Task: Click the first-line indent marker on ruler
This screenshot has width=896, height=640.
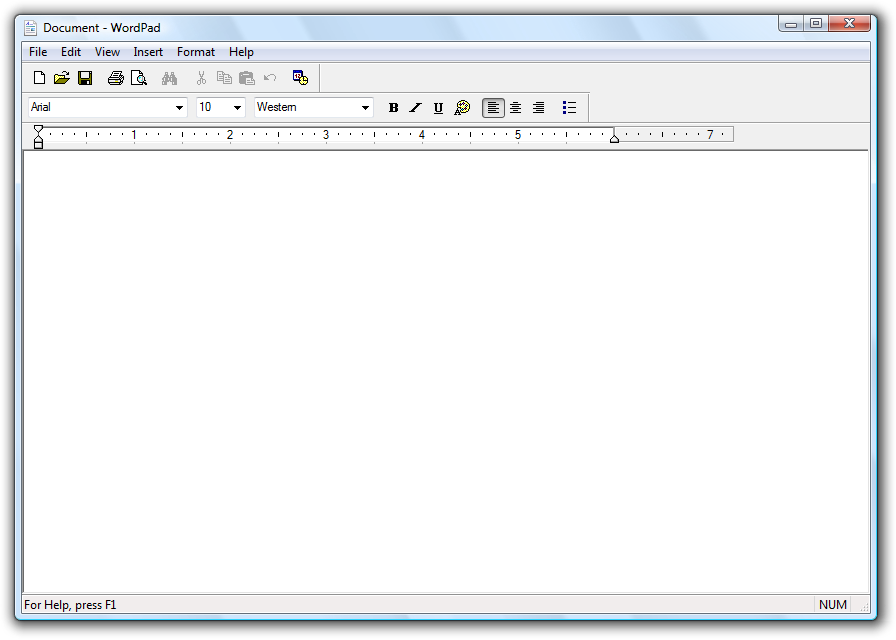Action: click(38, 129)
